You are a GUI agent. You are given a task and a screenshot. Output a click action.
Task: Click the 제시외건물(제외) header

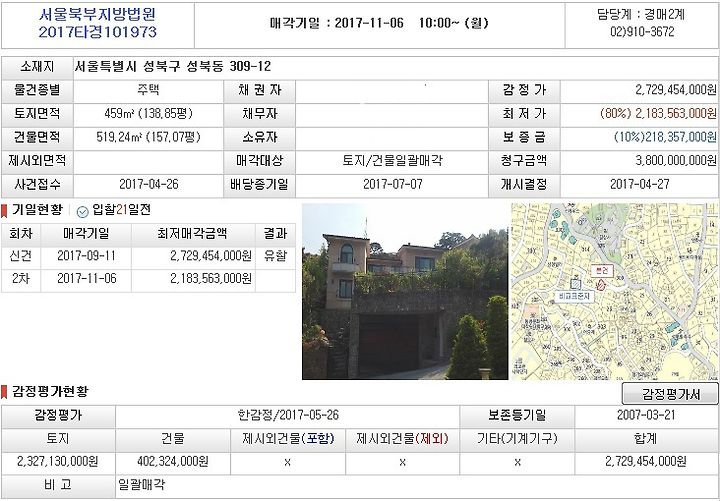[403, 439]
